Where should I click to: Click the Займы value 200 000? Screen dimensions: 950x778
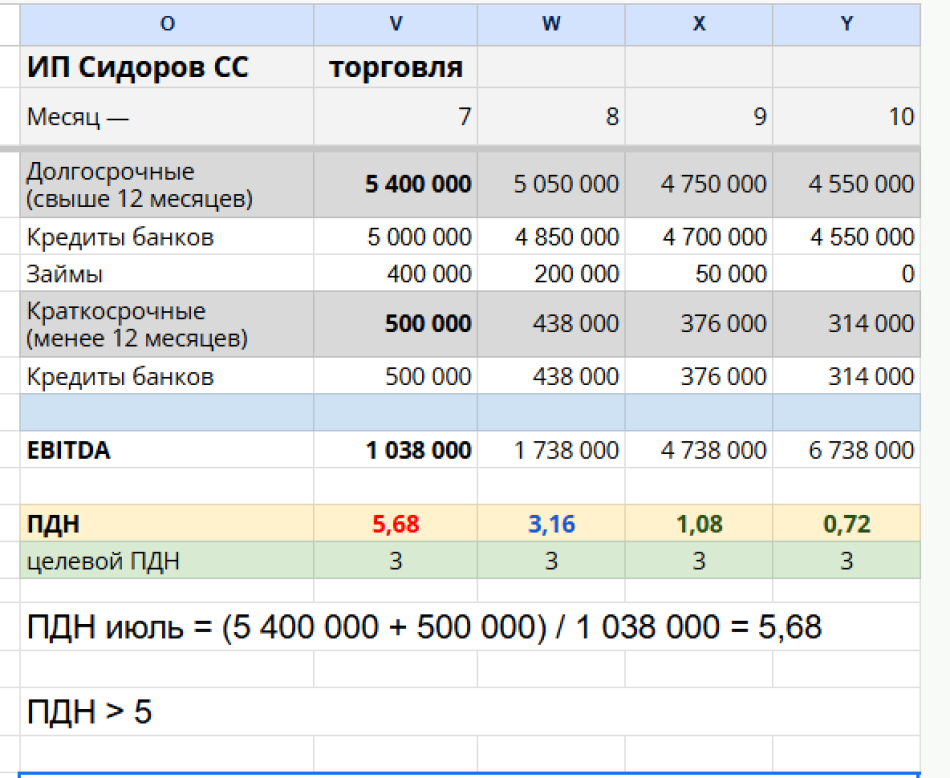coord(576,274)
